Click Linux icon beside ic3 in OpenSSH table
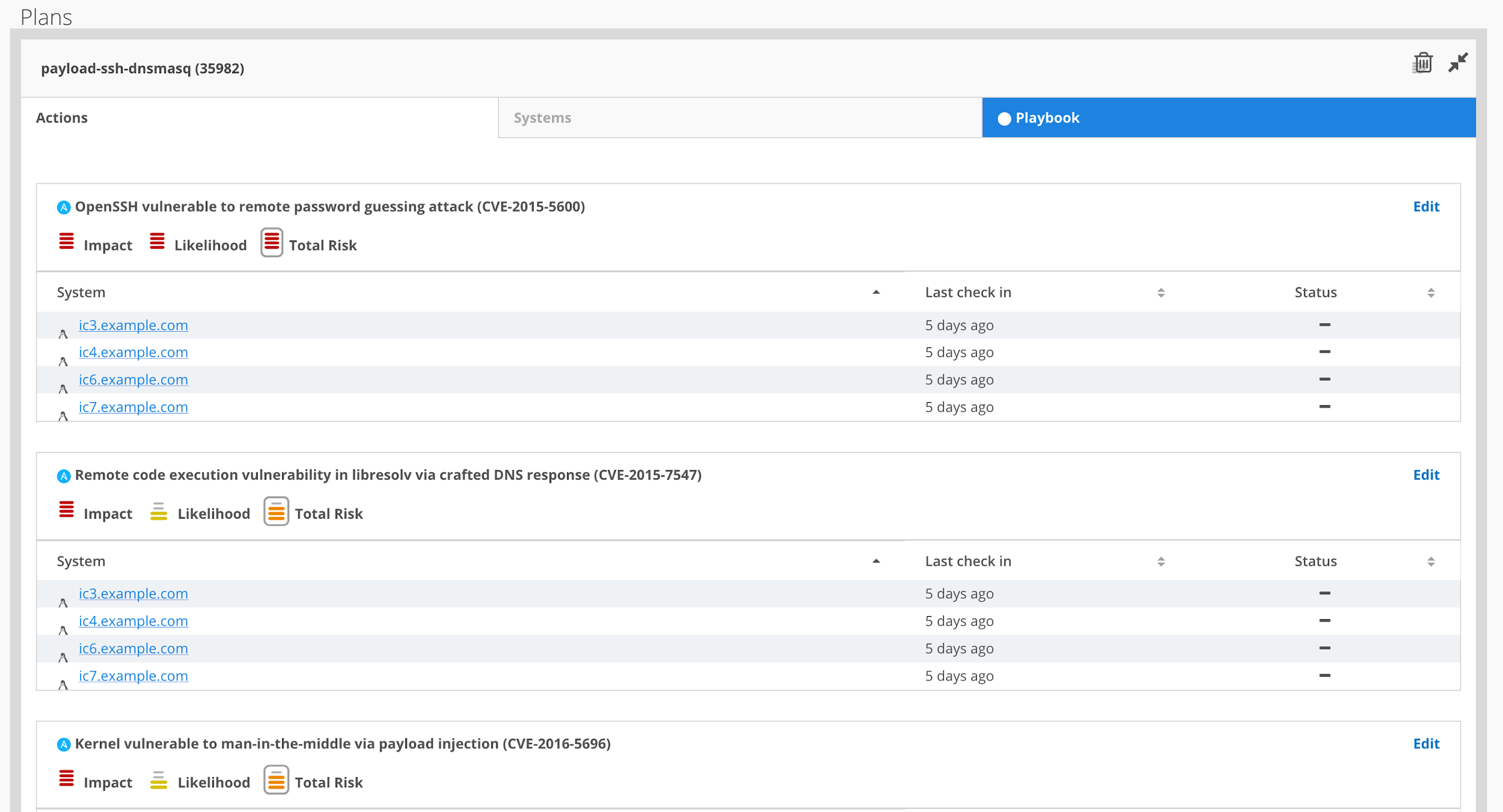The width and height of the screenshot is (1503, 812). pyautogui.click(x=63, y=334)
